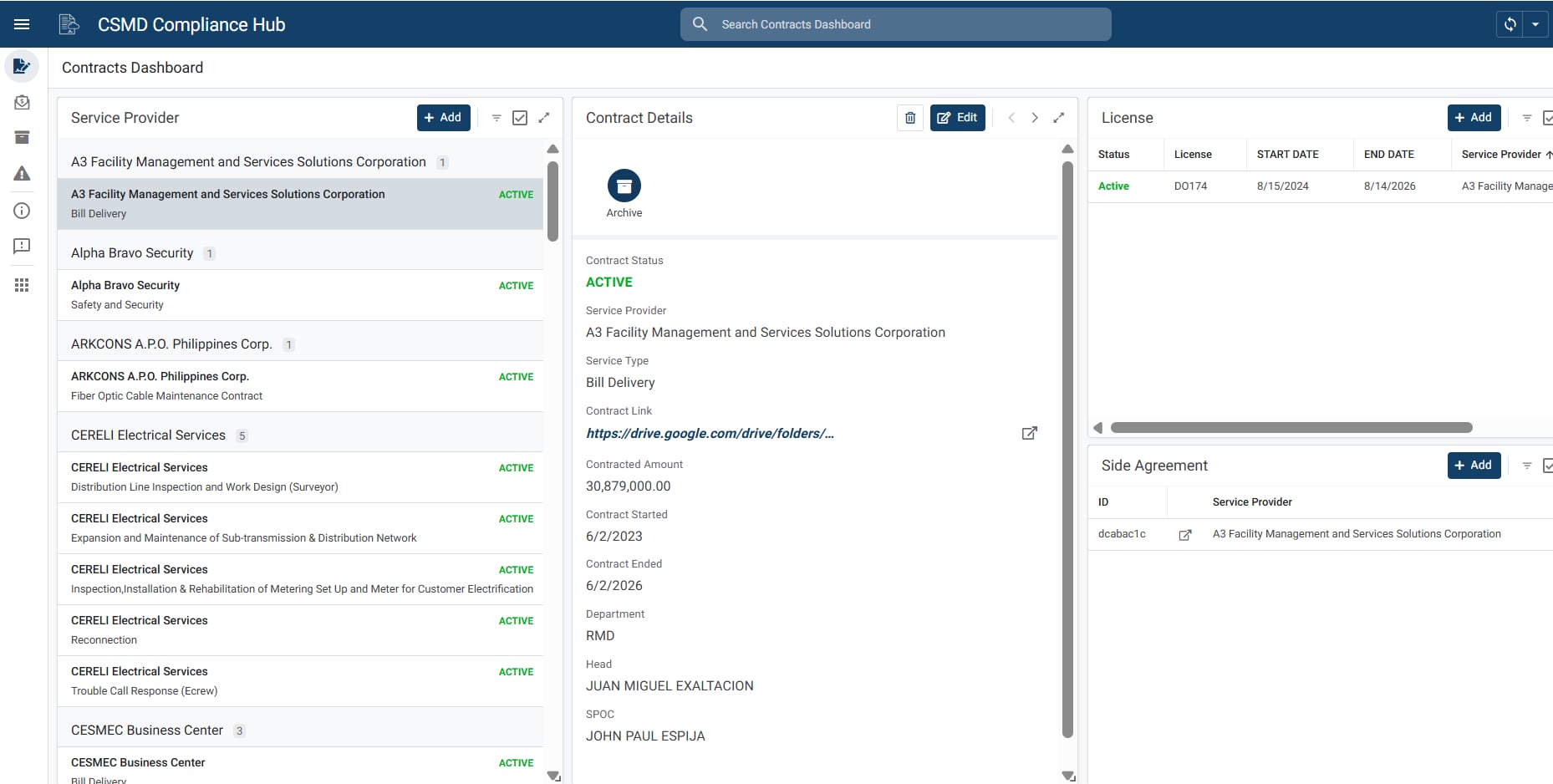This screenshot has width=1553, height=784.
Task: Select the warning triangle sidebar icon
Action: (x=22, y=174)
